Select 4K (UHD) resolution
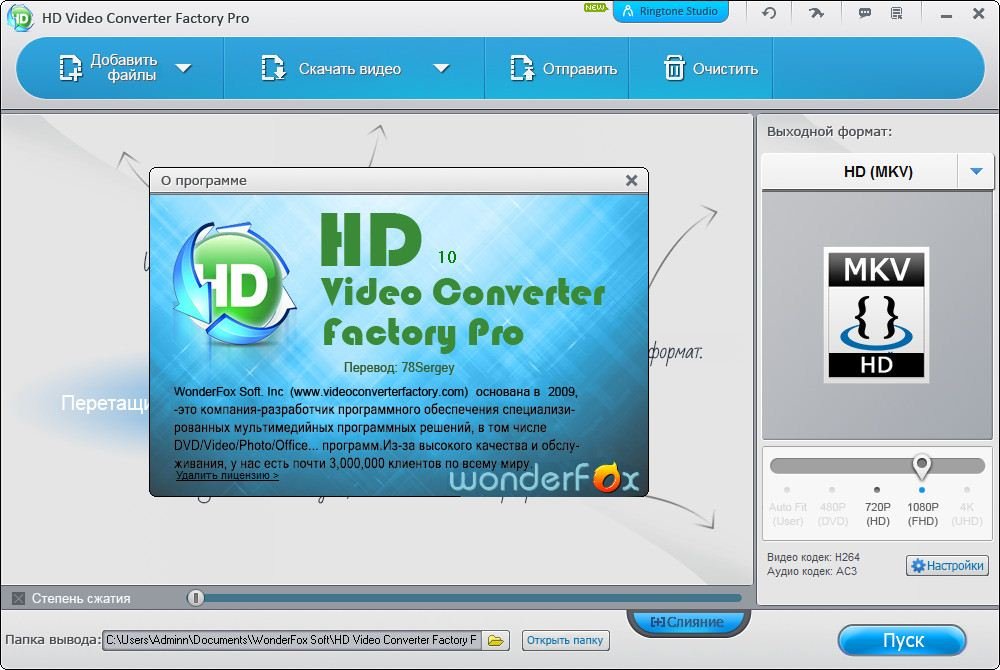 (967, 506)
